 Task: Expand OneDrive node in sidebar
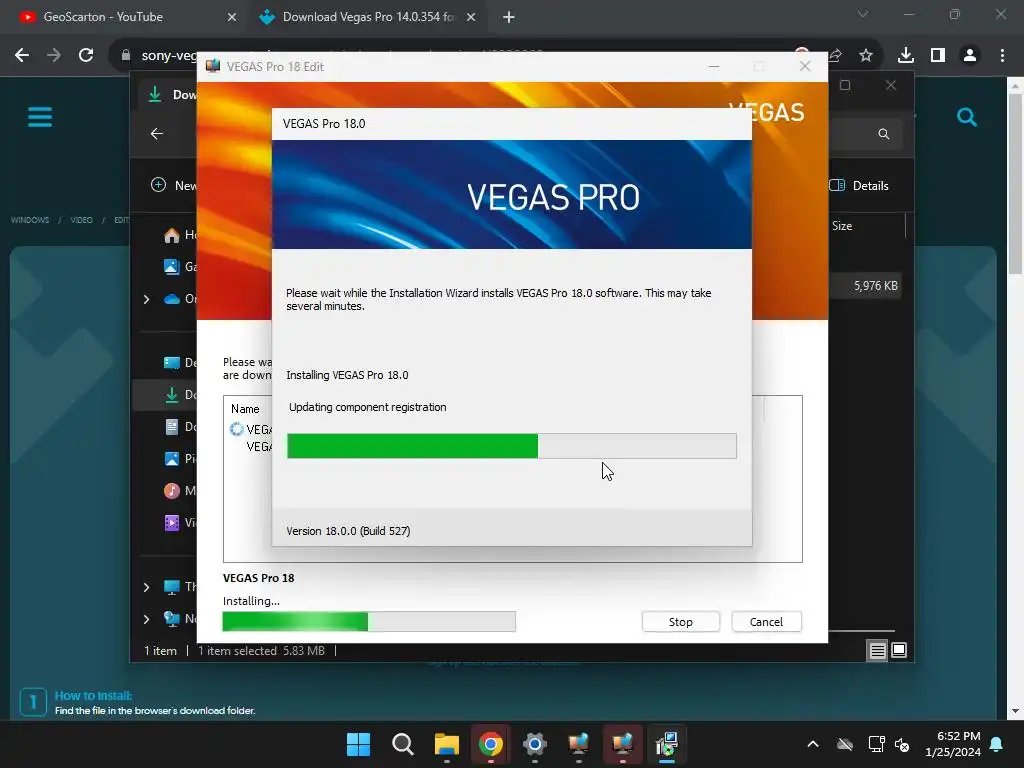(x=146, y=299)
